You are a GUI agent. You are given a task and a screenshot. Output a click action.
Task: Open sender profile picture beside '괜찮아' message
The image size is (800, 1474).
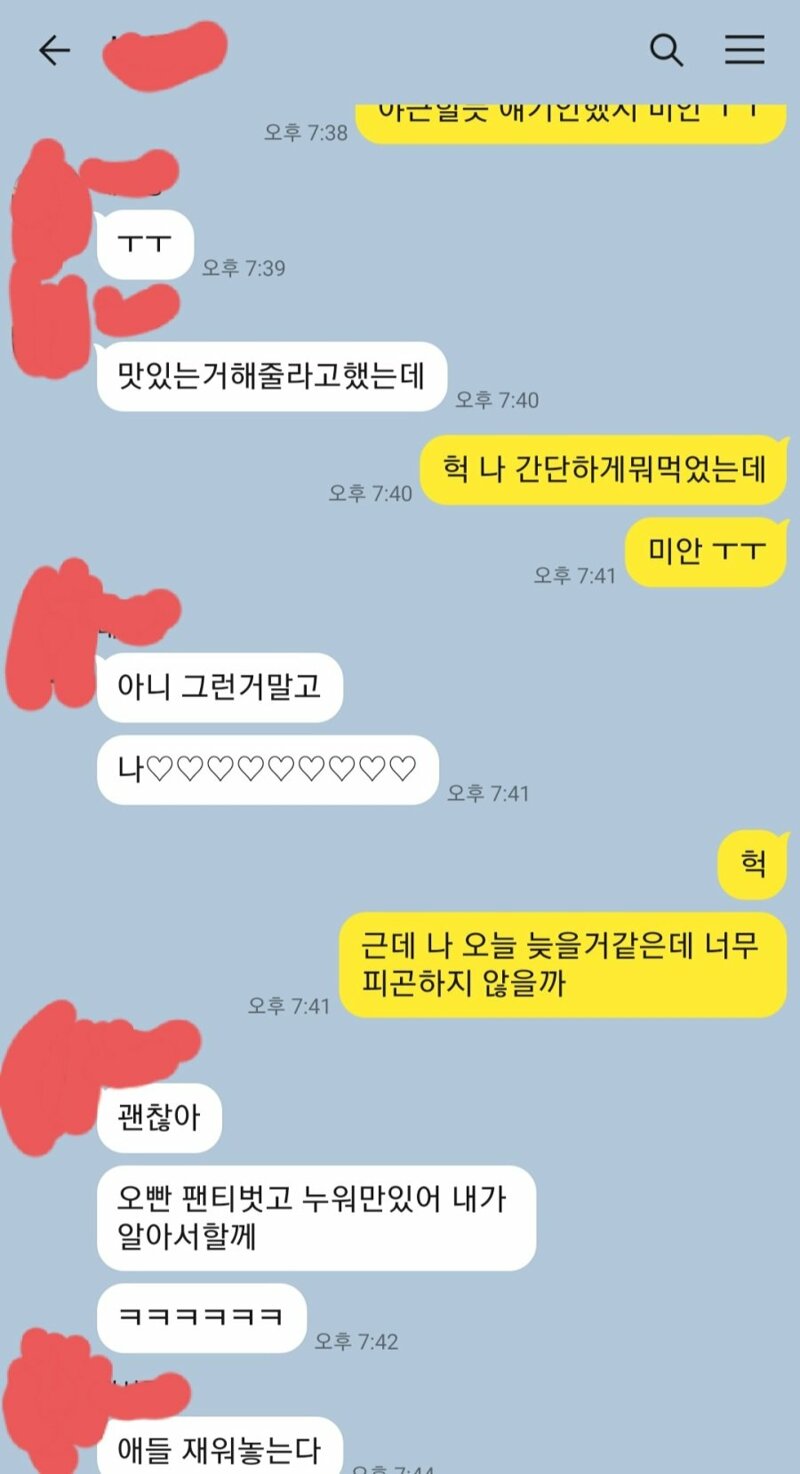(x=50, y=1075)
